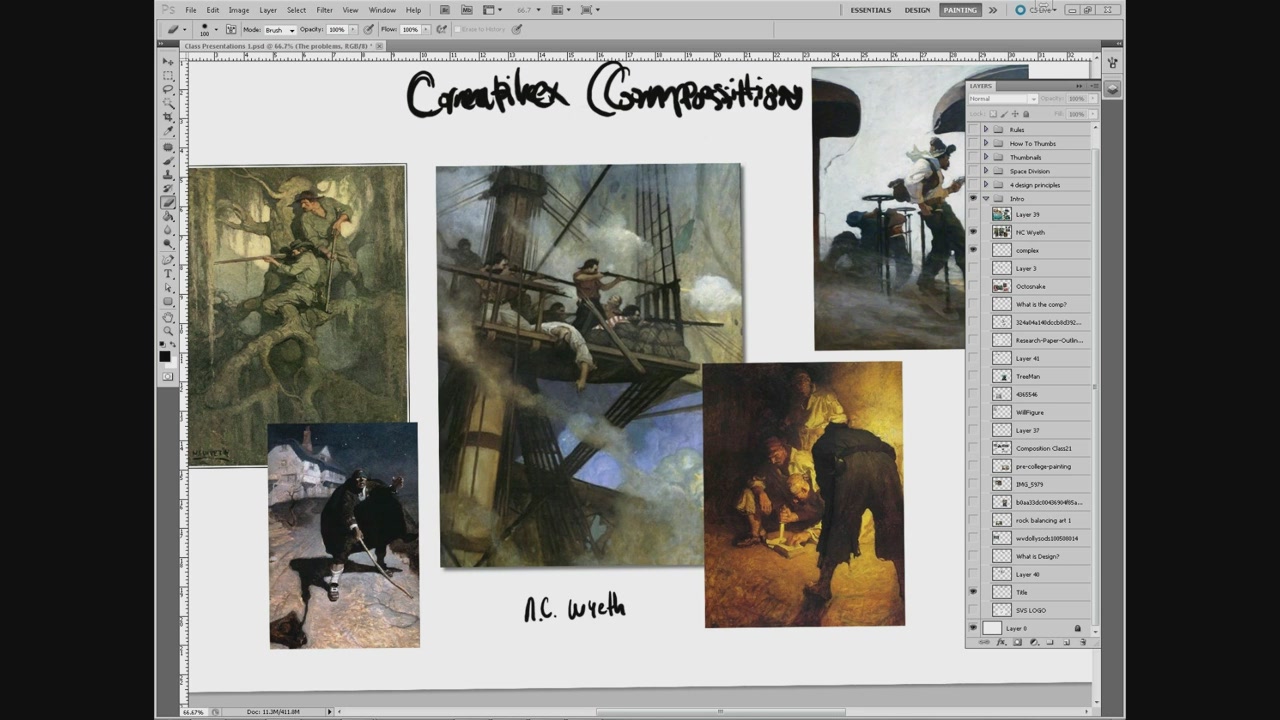The image size is (1280, 720).
Task: Enable Erase to History checkbox
Action: coord(458,29)
